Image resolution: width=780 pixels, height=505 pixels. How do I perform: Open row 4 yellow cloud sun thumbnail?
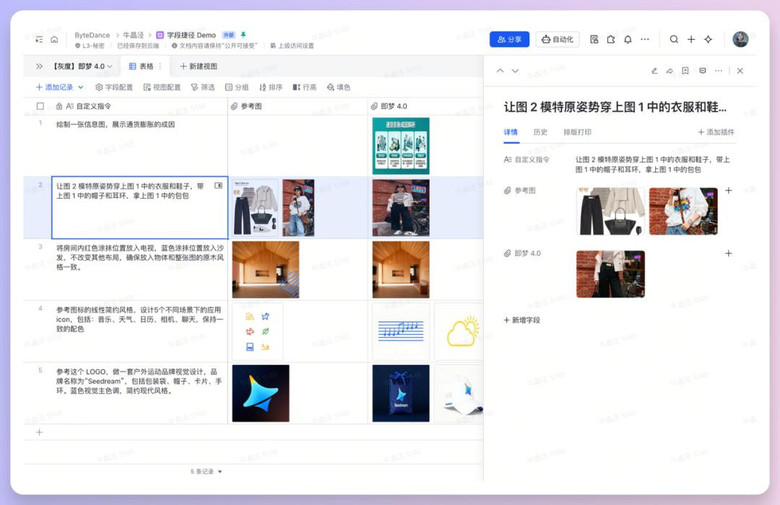click(x=459, y=331)
